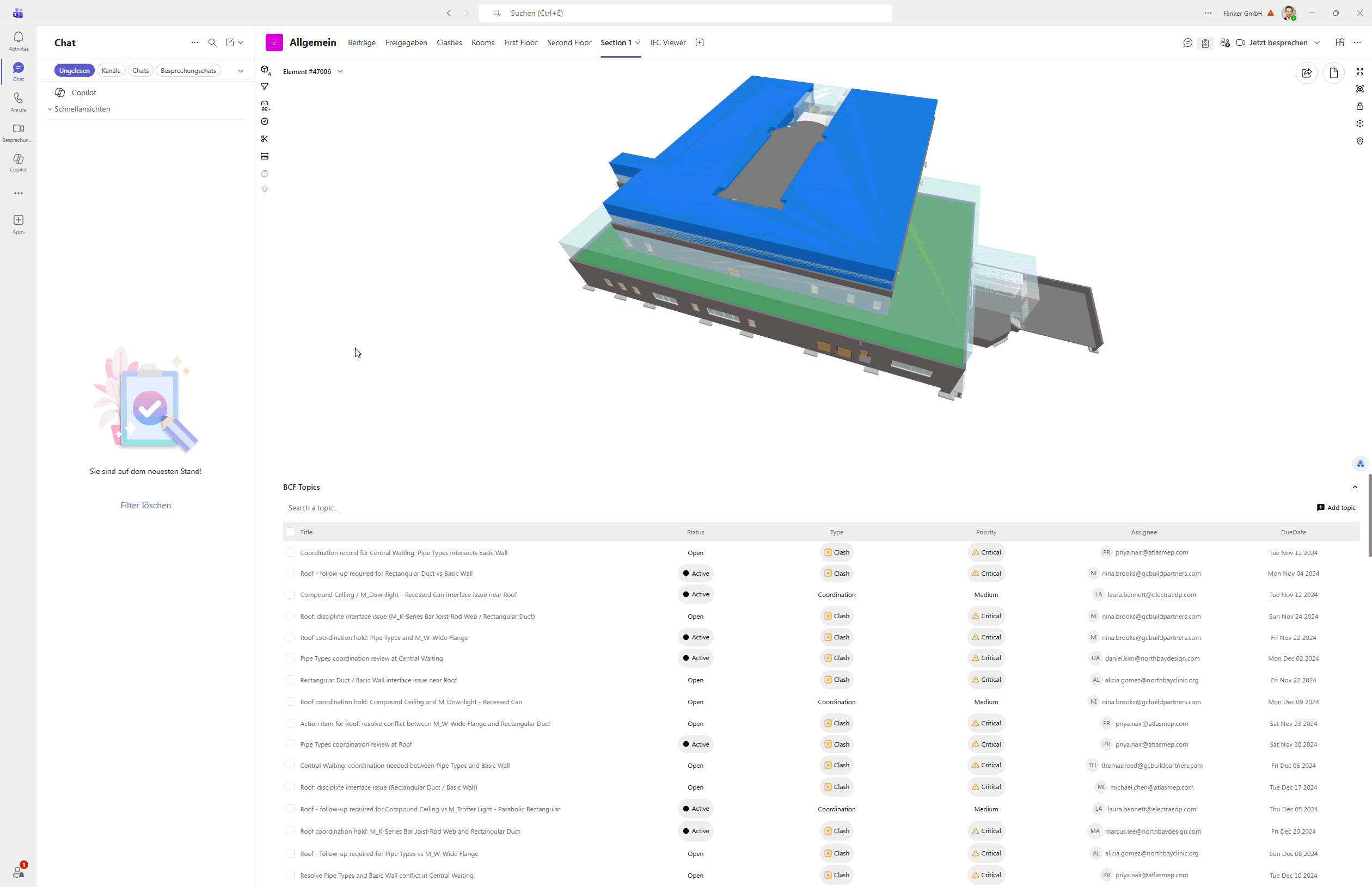Image resolution: width=1372 pixels, height=887 pixels.
Task: Select checkbox for Rectangular Duct / Basic Wall row
Action: [290, 680]
